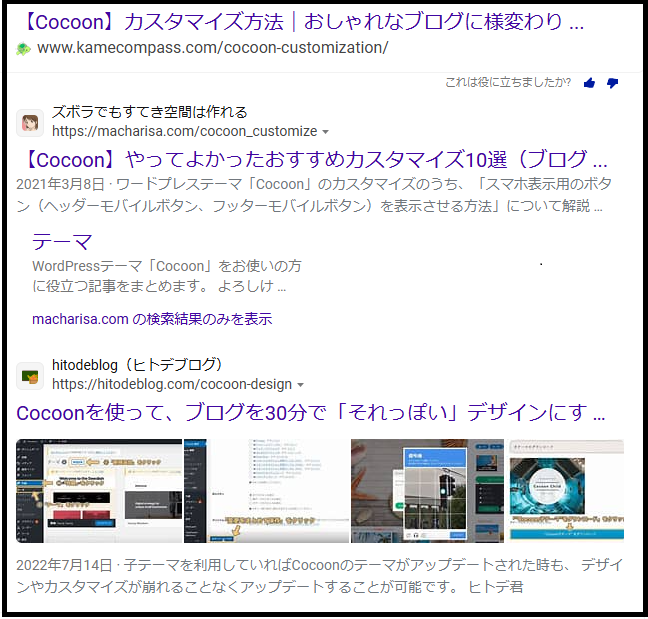Open 【Cocoon】やってよかったおすすめカスタマイズ10選 result
The image size is (648, 619).
[x=315, y=160]
